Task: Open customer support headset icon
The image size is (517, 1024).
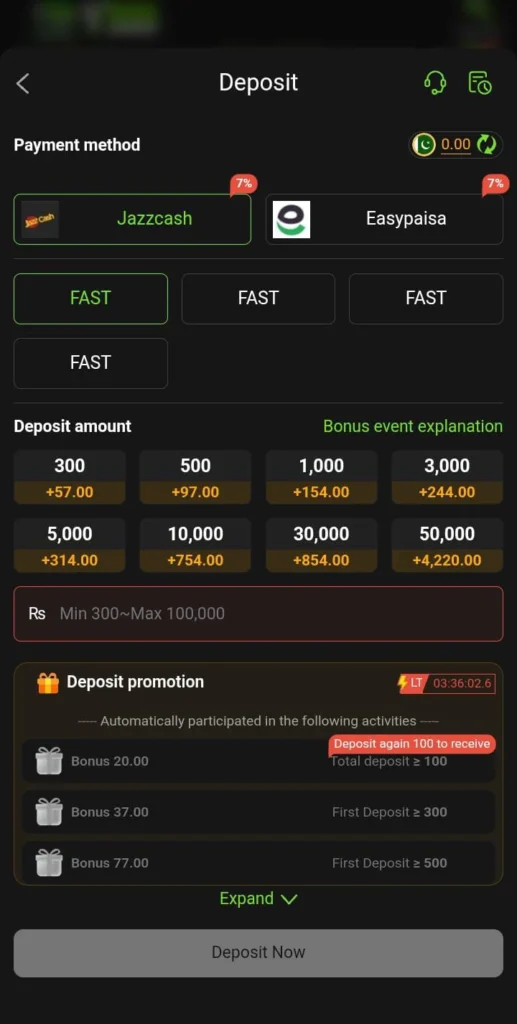Action: [435, 83]
